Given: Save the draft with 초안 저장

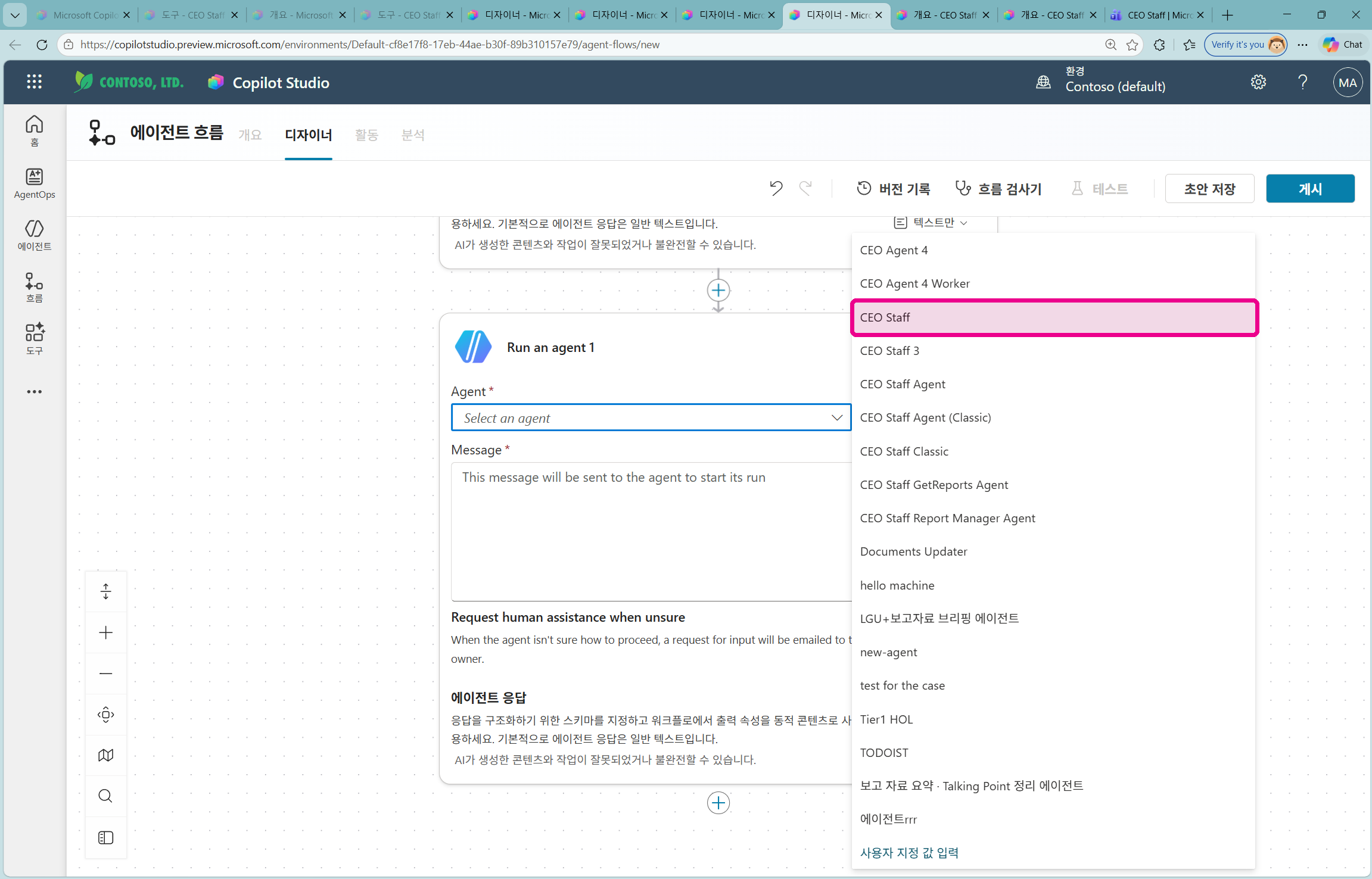Looking at the screenshot, I should point(1209,189).
